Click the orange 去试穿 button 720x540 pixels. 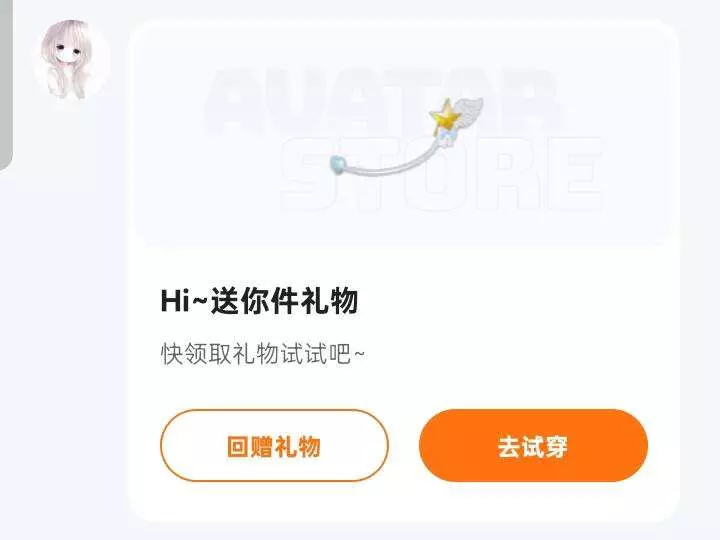pos(533,445)
